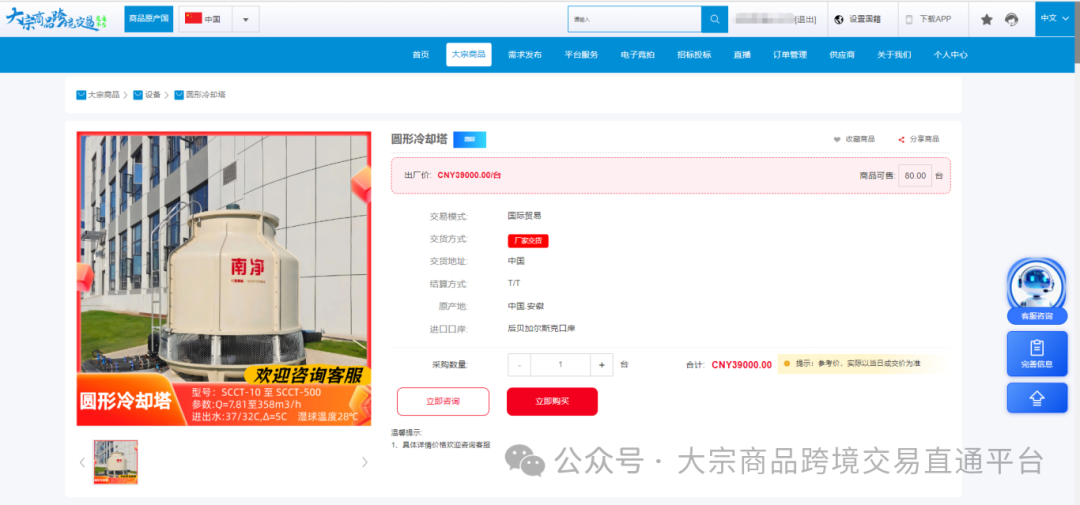Image resolution: width=1080 pixels, height=505 pixels.
Task: Go to 订单管理 in navigation bar
Action: coord(790,55)
